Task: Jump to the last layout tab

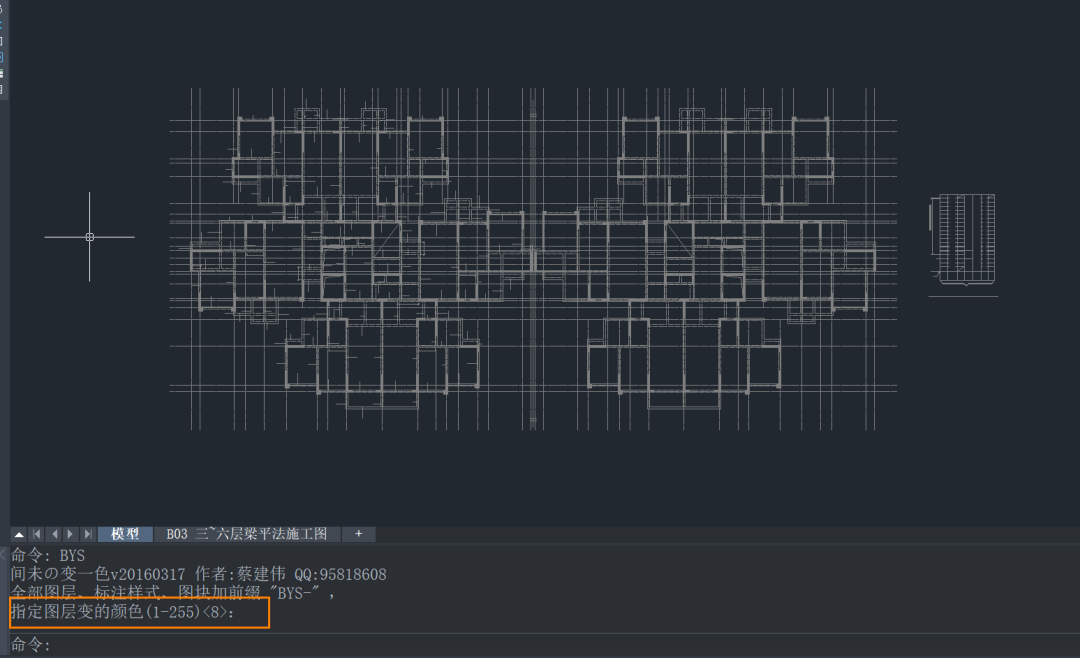Action: [87, 535]
